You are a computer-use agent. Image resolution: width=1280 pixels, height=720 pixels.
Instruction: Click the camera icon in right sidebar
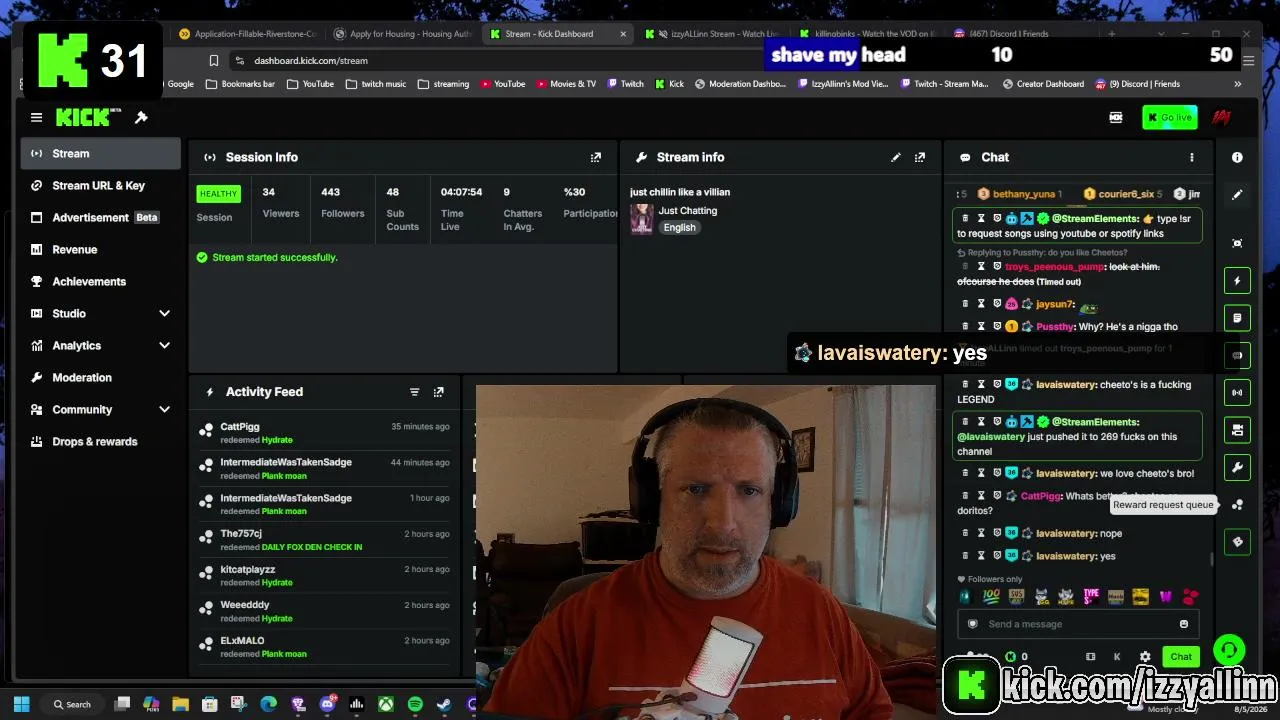[1237, 430]
